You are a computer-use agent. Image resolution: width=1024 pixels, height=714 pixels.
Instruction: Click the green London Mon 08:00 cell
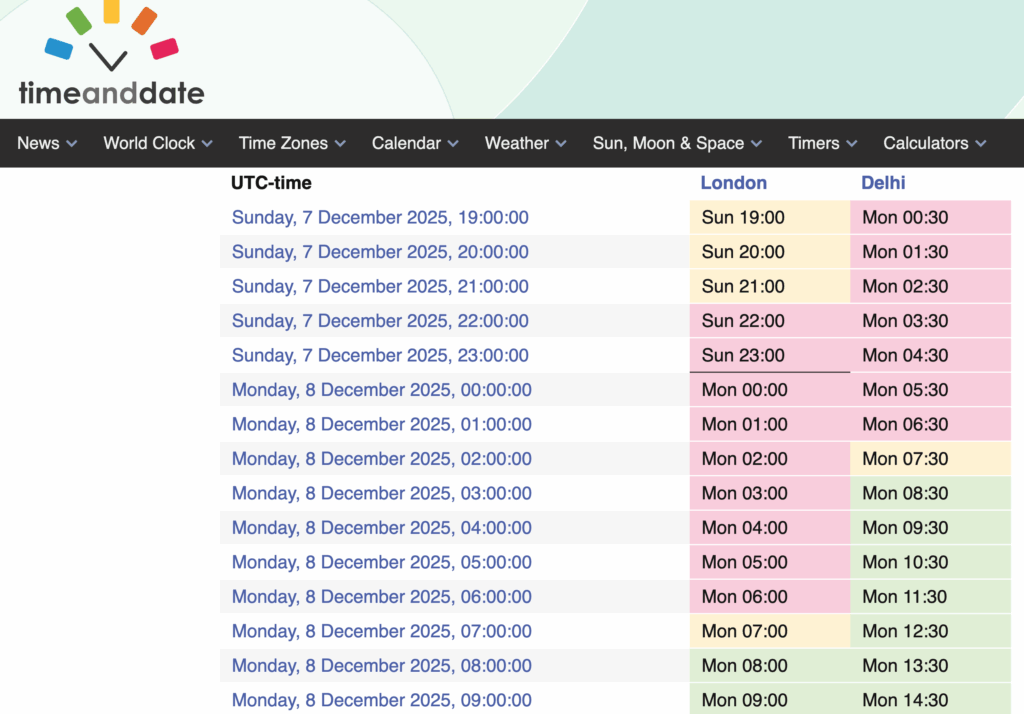pos(769,666)
